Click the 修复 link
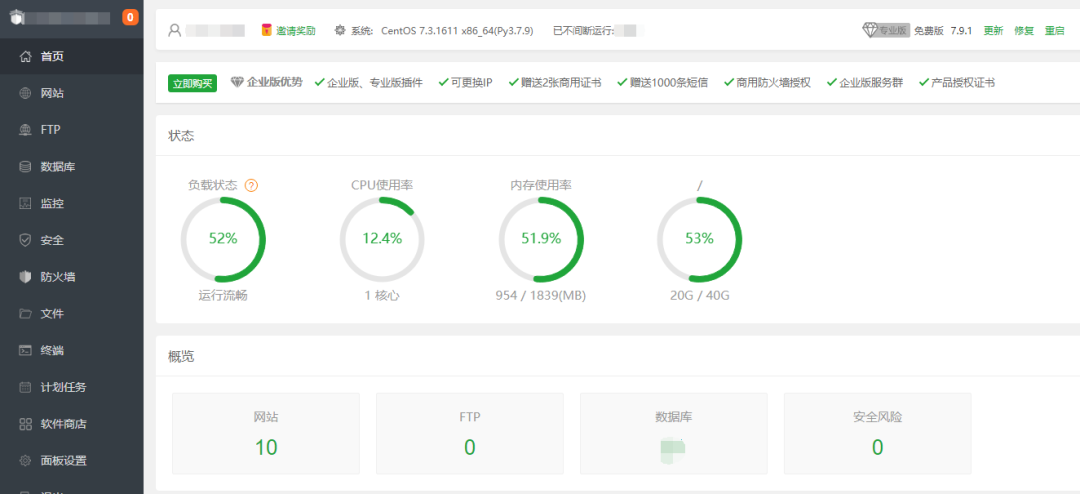This screenshot has width=1080, height=494. 1024,30
